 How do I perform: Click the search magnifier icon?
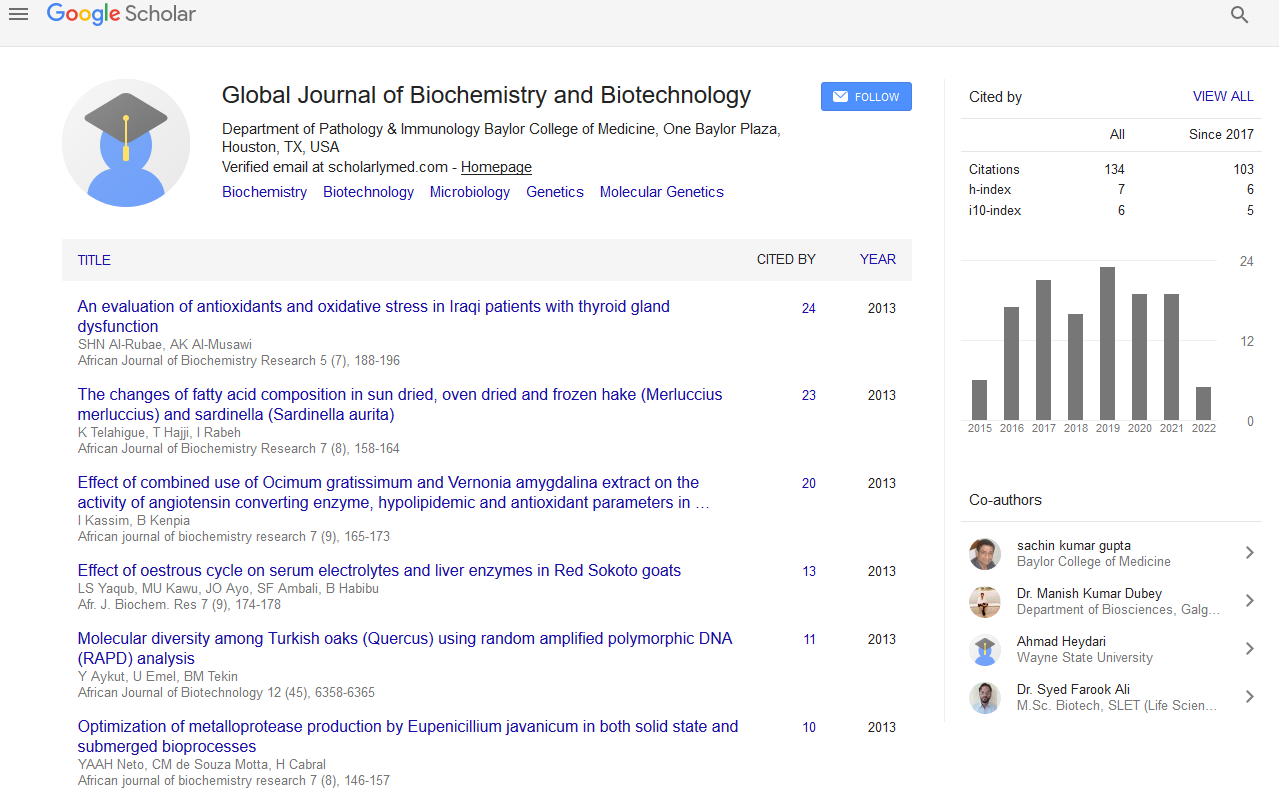[1240, 15]
